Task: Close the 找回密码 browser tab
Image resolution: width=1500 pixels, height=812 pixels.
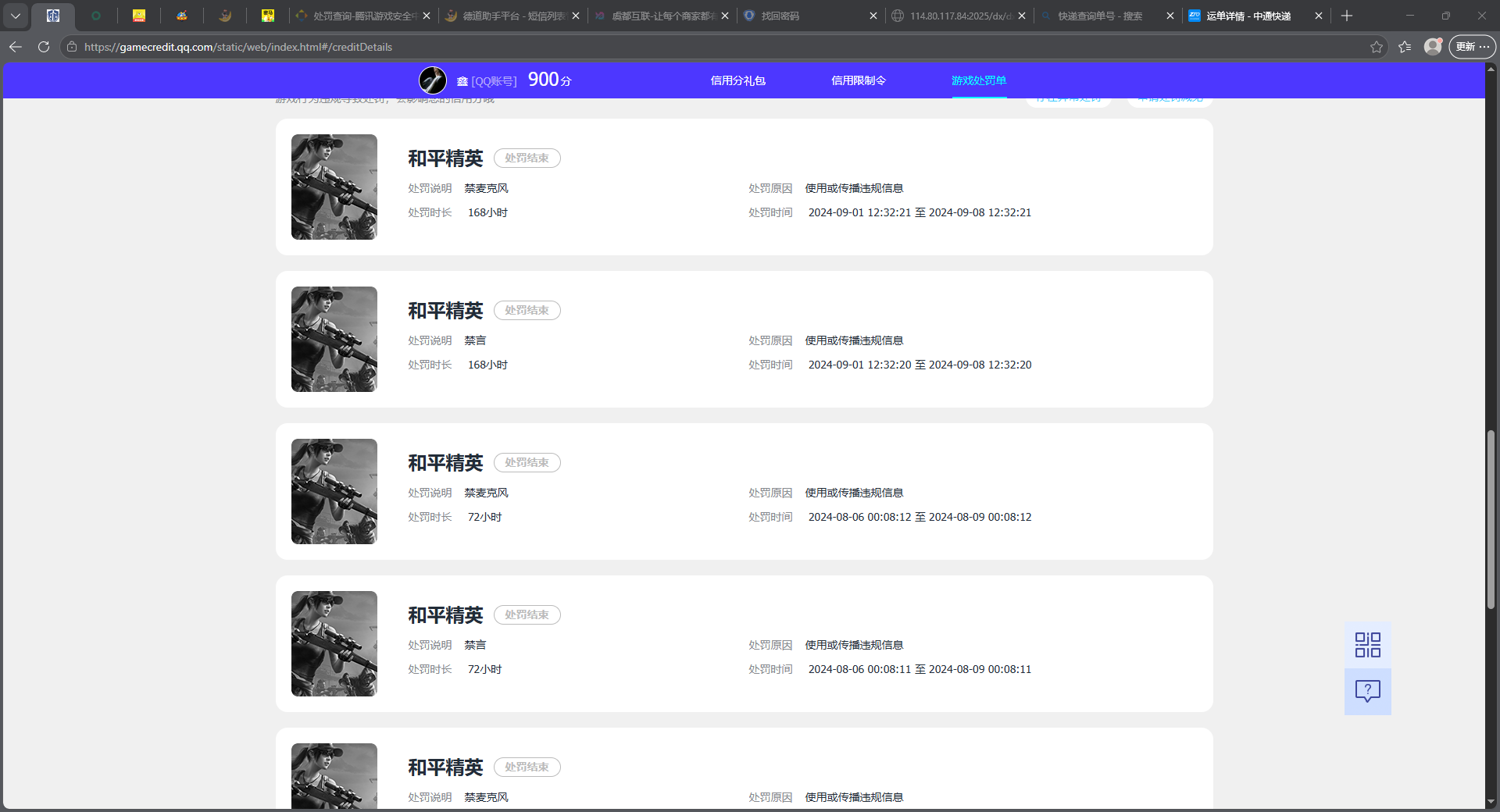Action: pyautogui.click(x=873, y=16)
